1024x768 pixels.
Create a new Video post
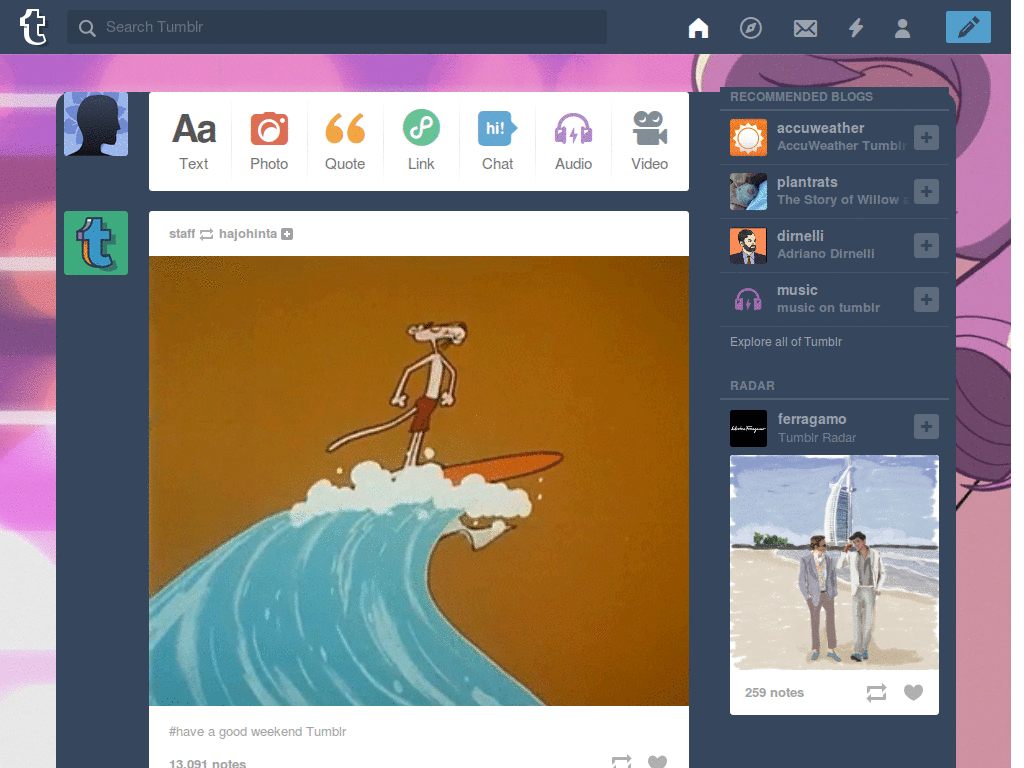point(649,141)
